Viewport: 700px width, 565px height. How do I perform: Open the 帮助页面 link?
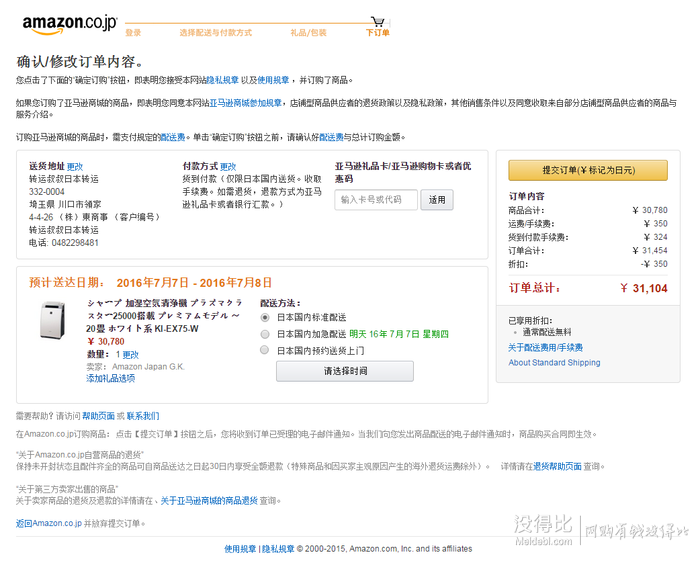(x=98, y=416)
